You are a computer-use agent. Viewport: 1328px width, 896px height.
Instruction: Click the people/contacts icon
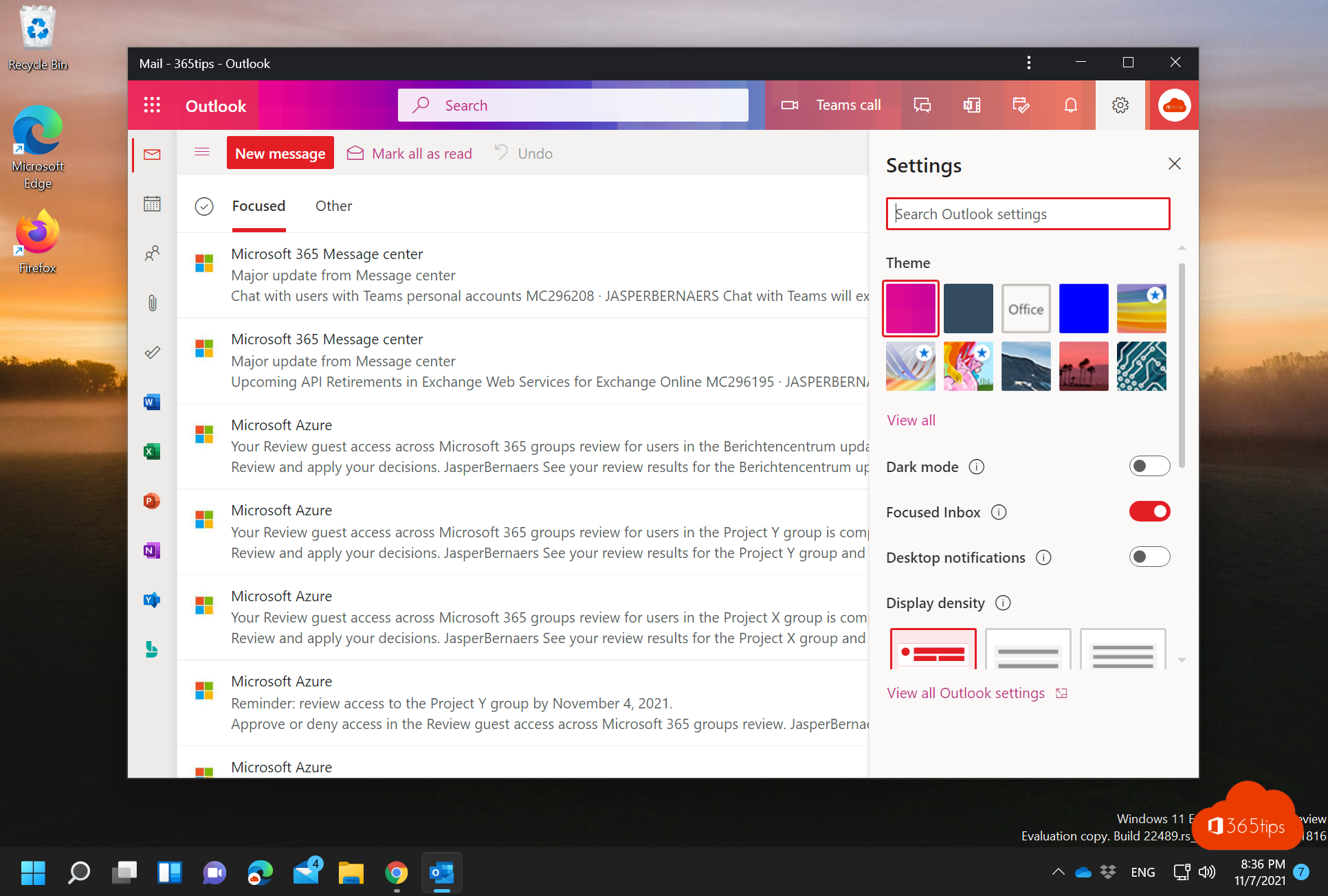point(152,252)
